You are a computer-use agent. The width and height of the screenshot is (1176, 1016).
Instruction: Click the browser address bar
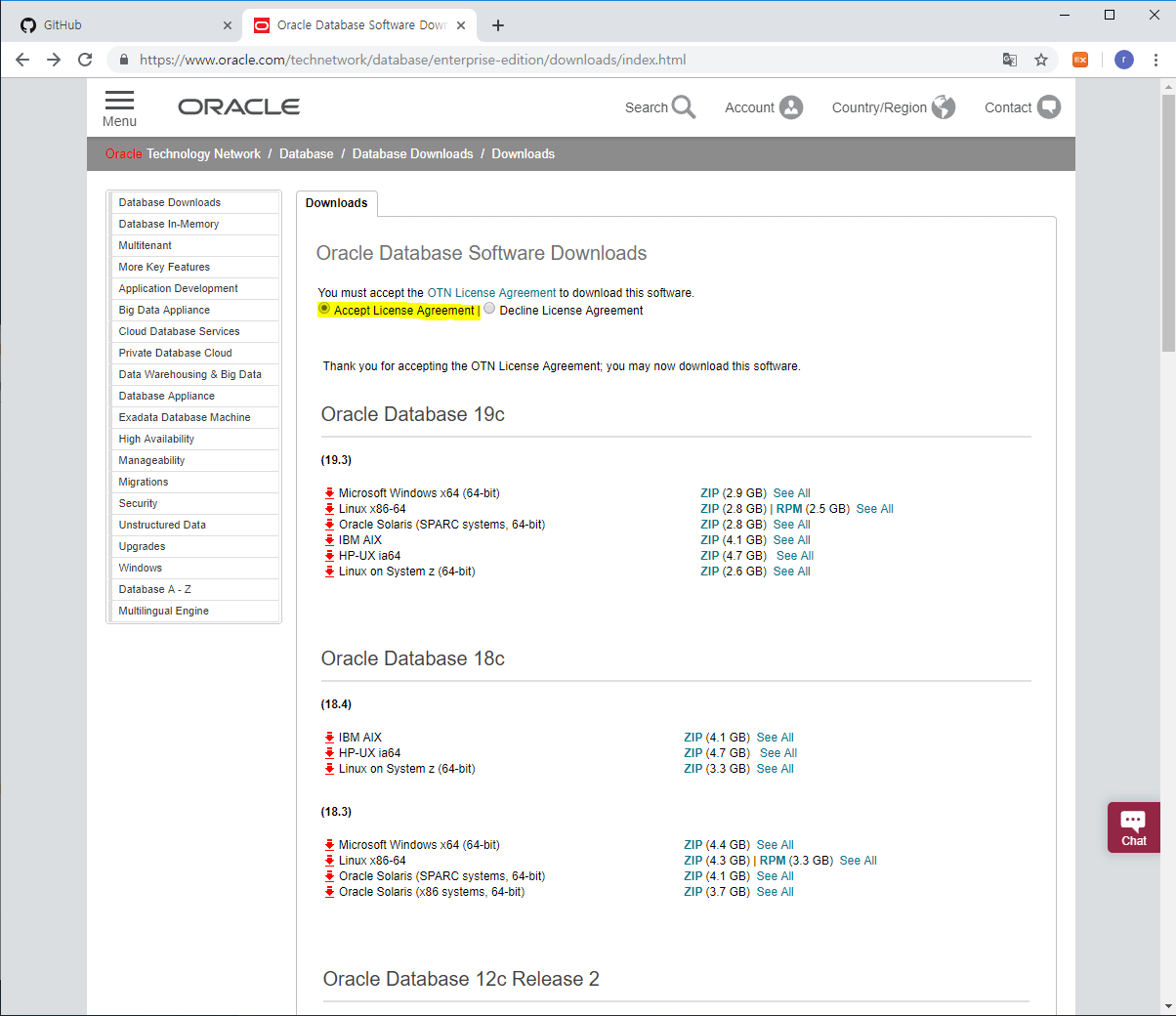[567, 60]
